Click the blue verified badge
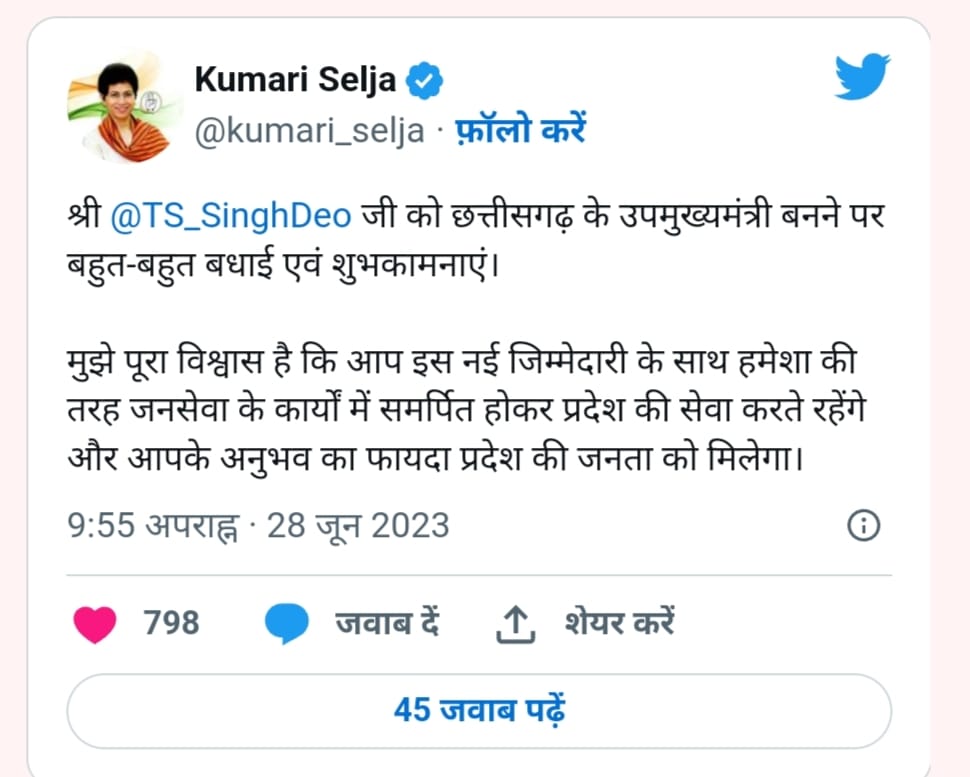970x777 pixels. pyautogui.click(x=424, y=81)
